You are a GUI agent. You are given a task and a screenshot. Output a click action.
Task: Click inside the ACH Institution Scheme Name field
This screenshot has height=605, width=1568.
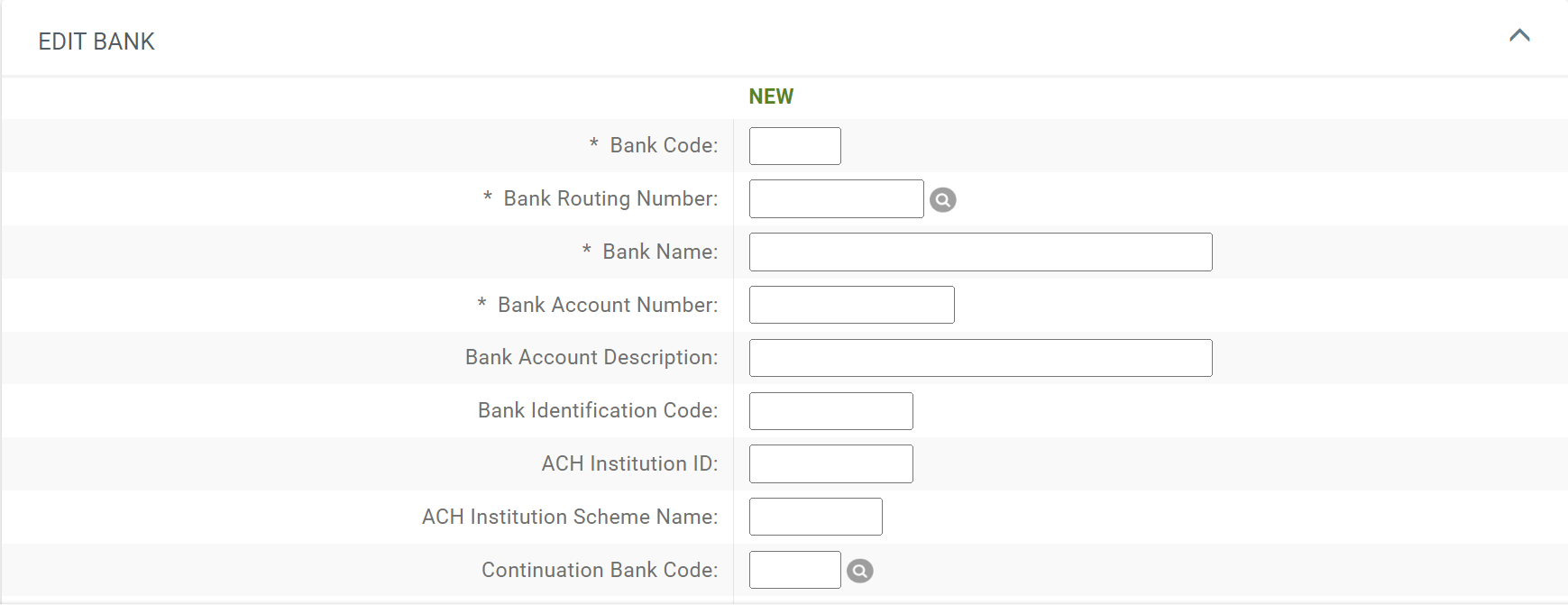click(814, 517)
